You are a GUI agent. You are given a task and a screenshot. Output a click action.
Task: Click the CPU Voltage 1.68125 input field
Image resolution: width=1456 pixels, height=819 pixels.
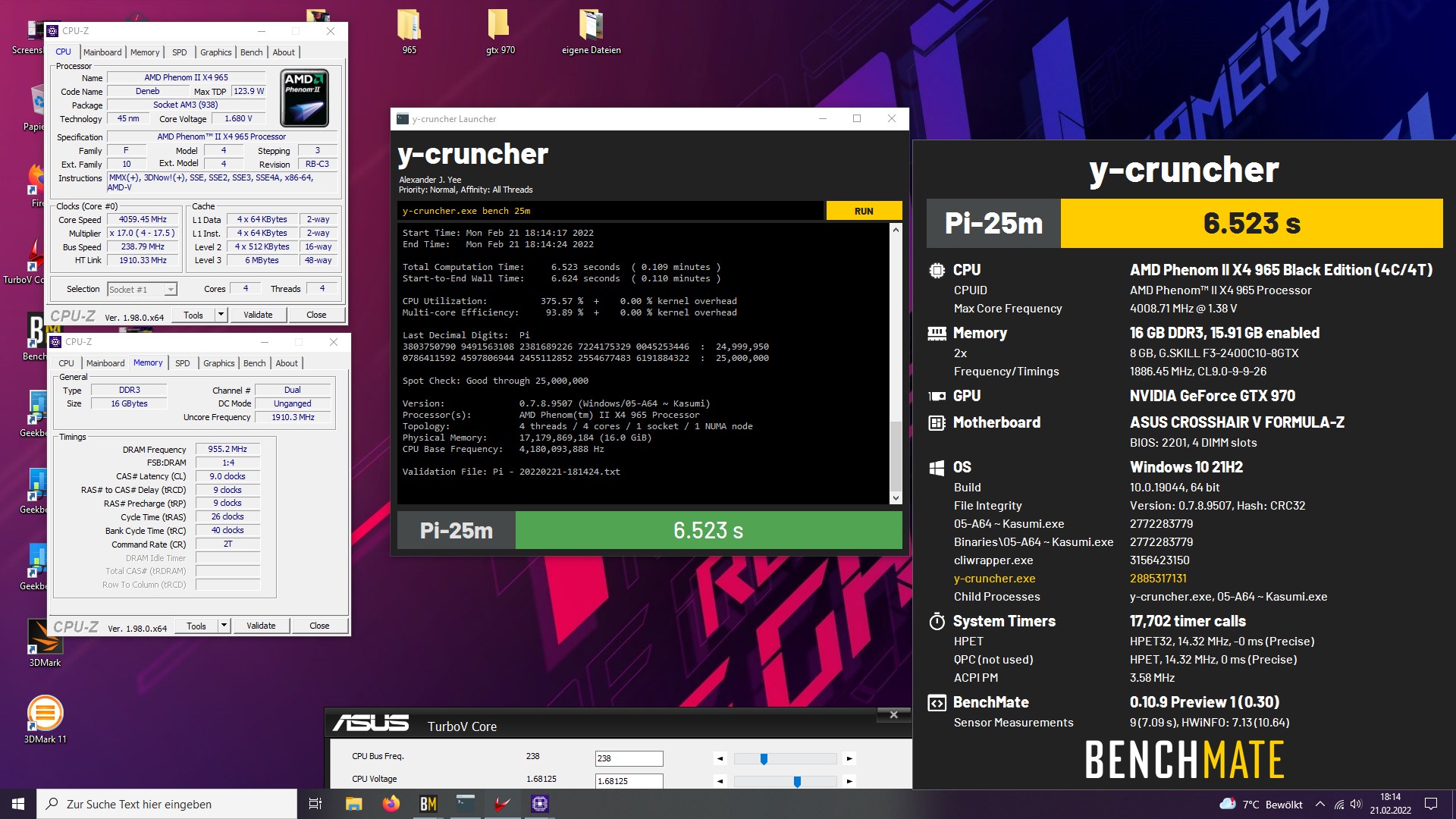[x=629, y=781]
